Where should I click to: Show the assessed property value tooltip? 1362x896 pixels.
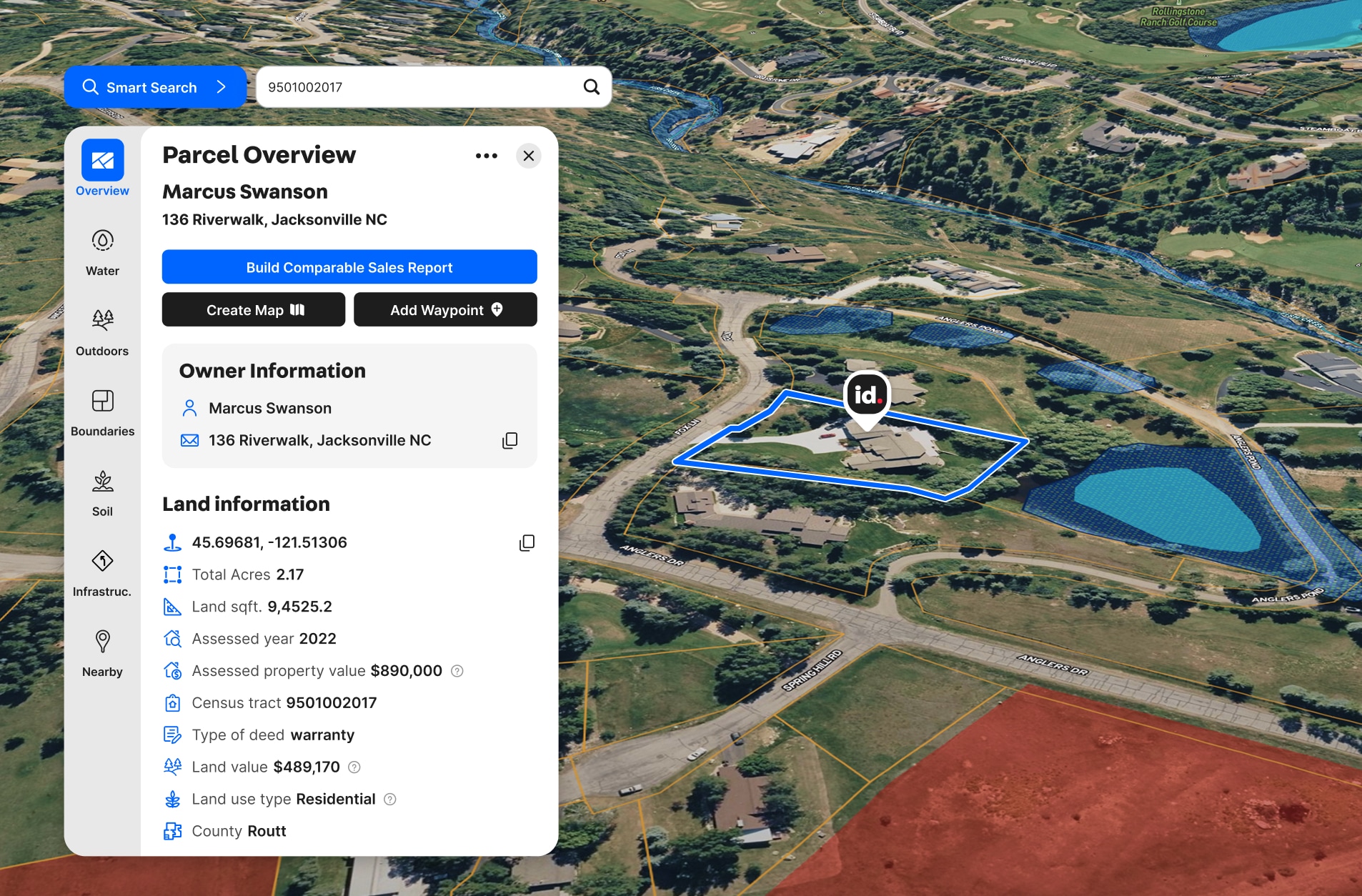pos(457,670)
